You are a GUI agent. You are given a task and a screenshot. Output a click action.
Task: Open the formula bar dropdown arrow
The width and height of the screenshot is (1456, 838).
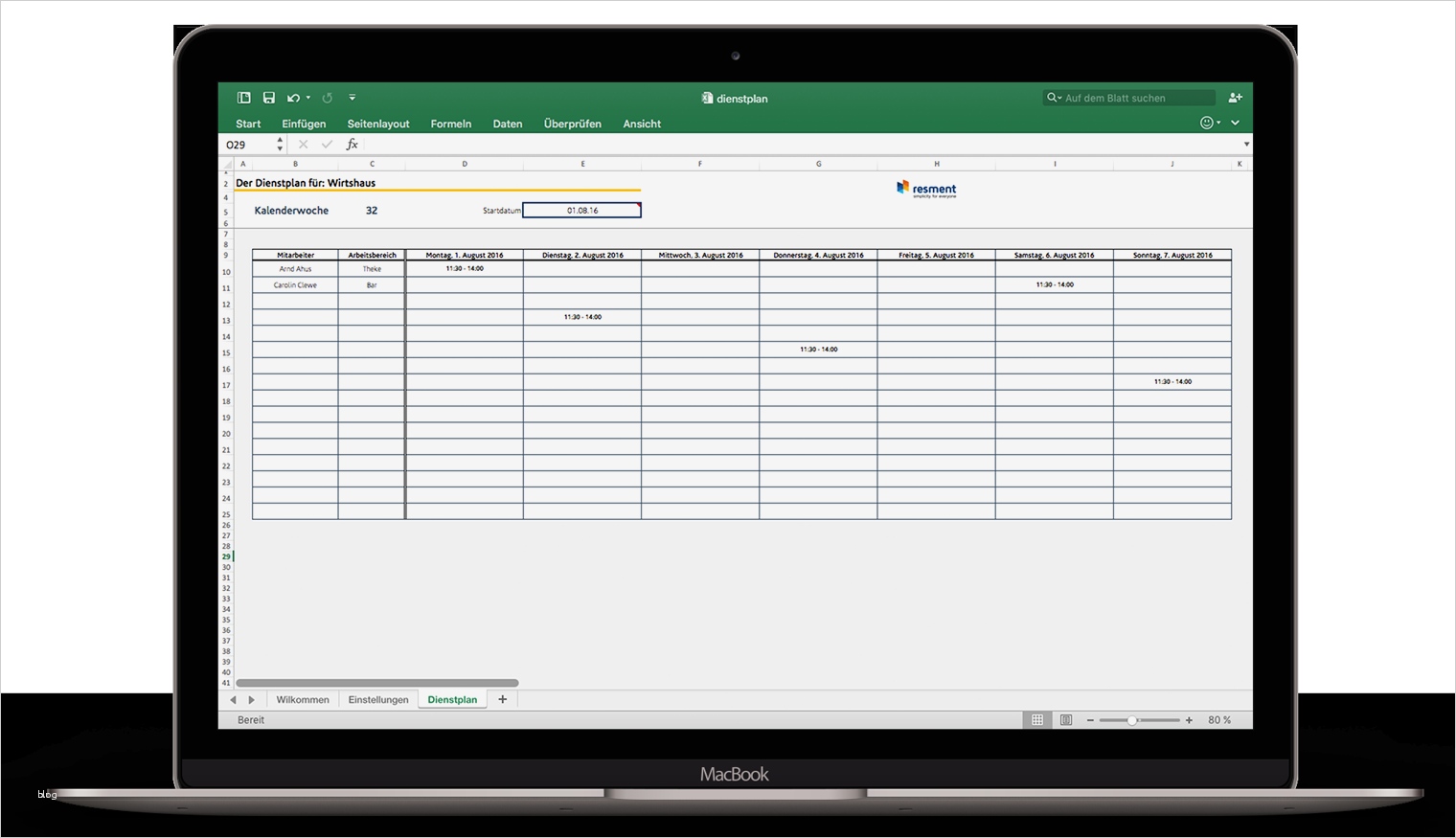(1245, 144)
